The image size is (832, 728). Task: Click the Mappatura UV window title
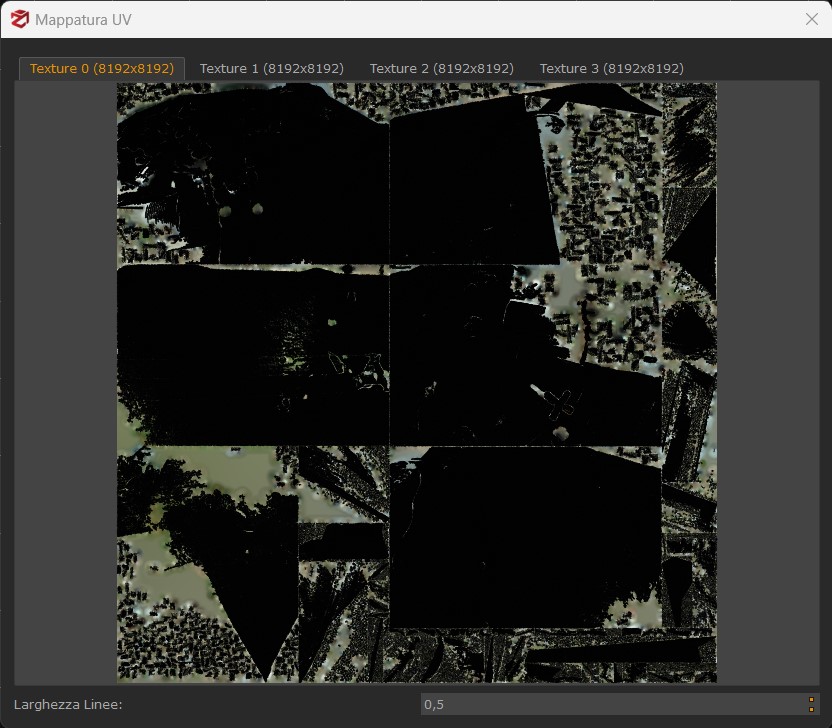coord(83,20)
